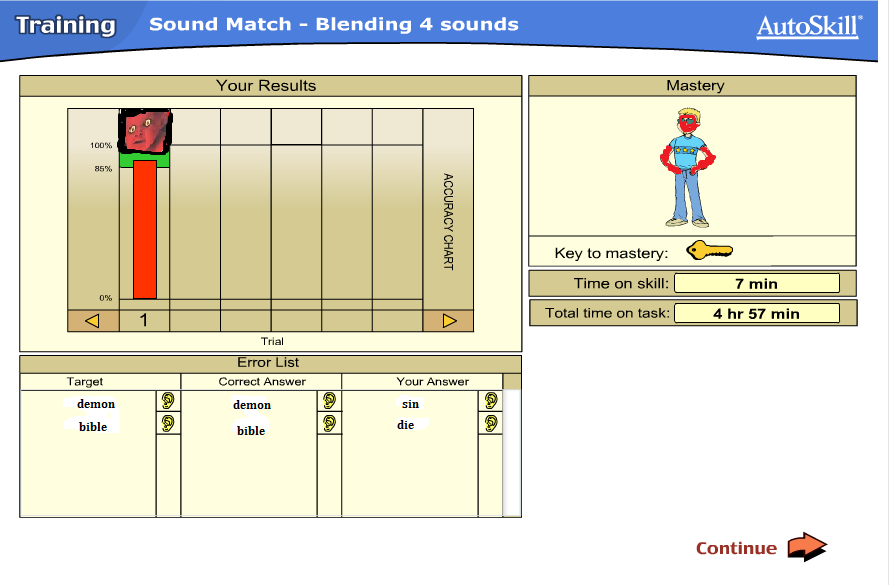Listen to correct answer bible
The width and height of the screenshot is (890, 585).
click(329, 423)
